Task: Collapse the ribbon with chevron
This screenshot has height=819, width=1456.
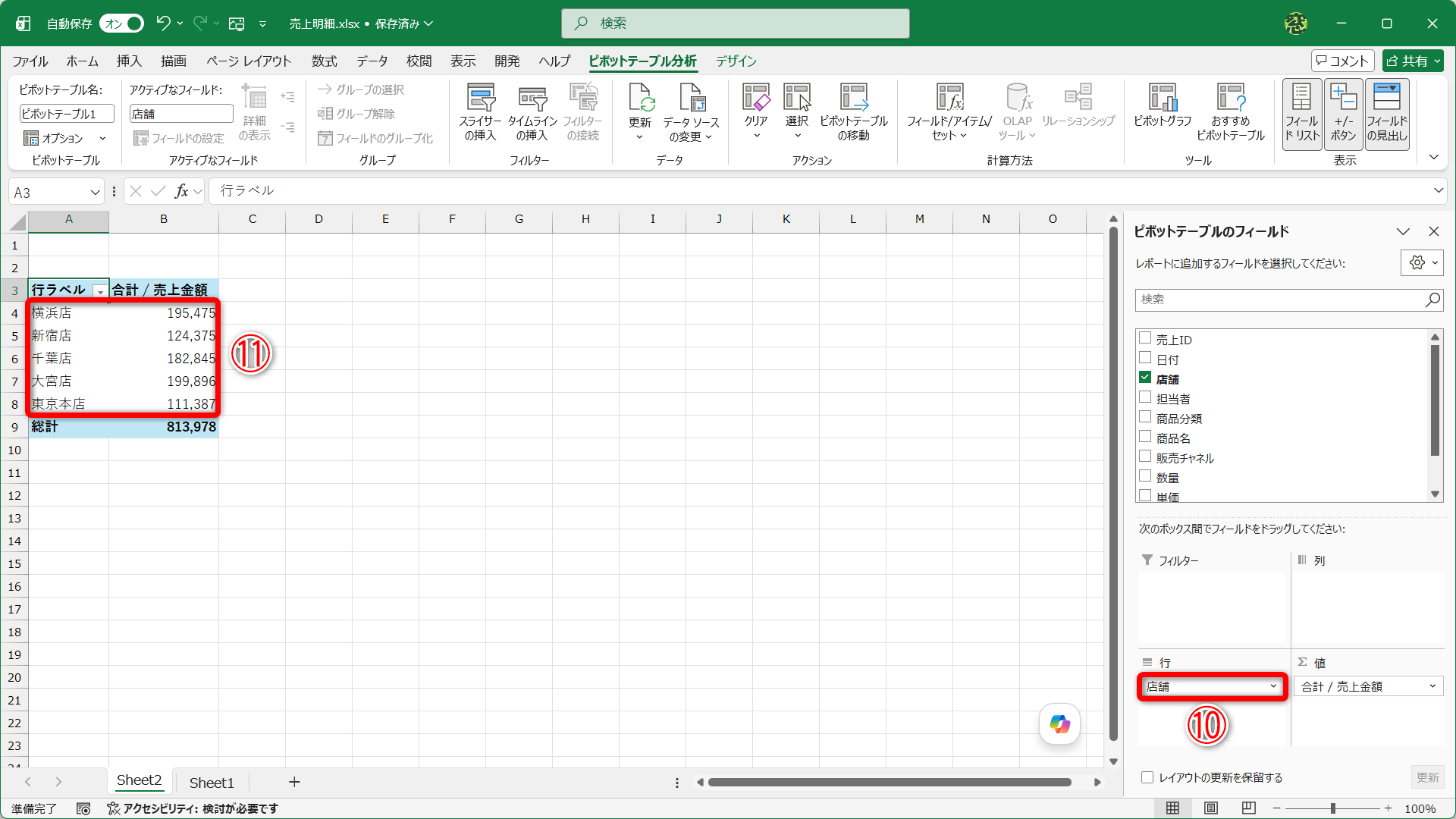Action: [x=1433, y=158]
